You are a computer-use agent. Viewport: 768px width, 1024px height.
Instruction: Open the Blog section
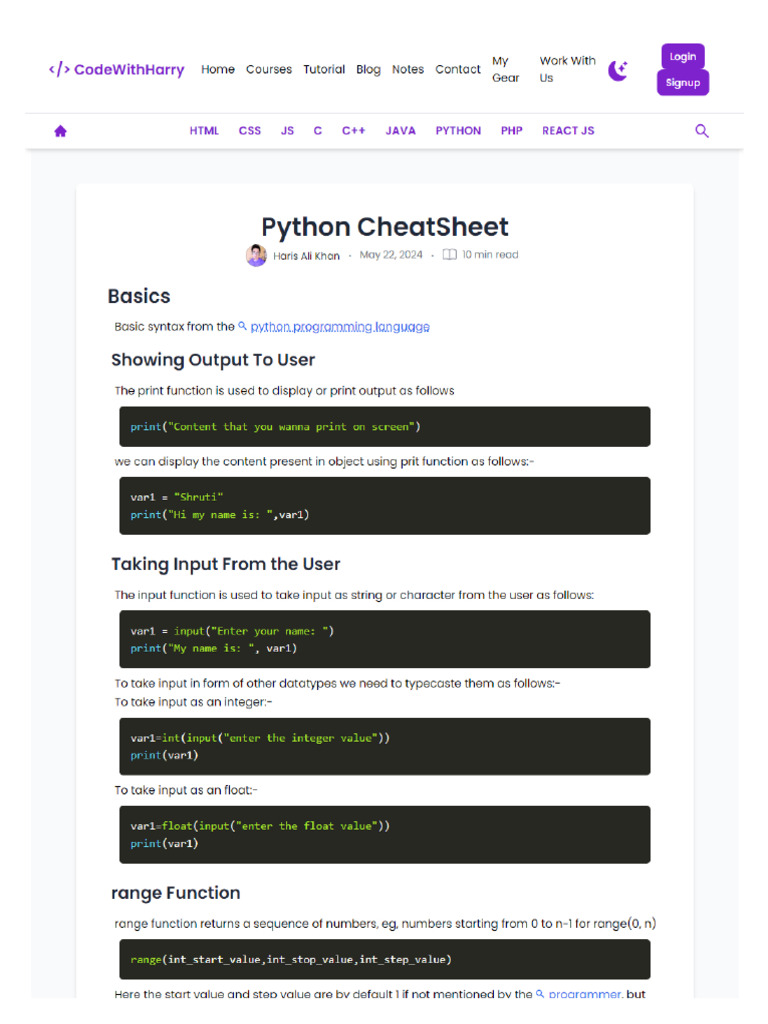click(x=368, y=70)
